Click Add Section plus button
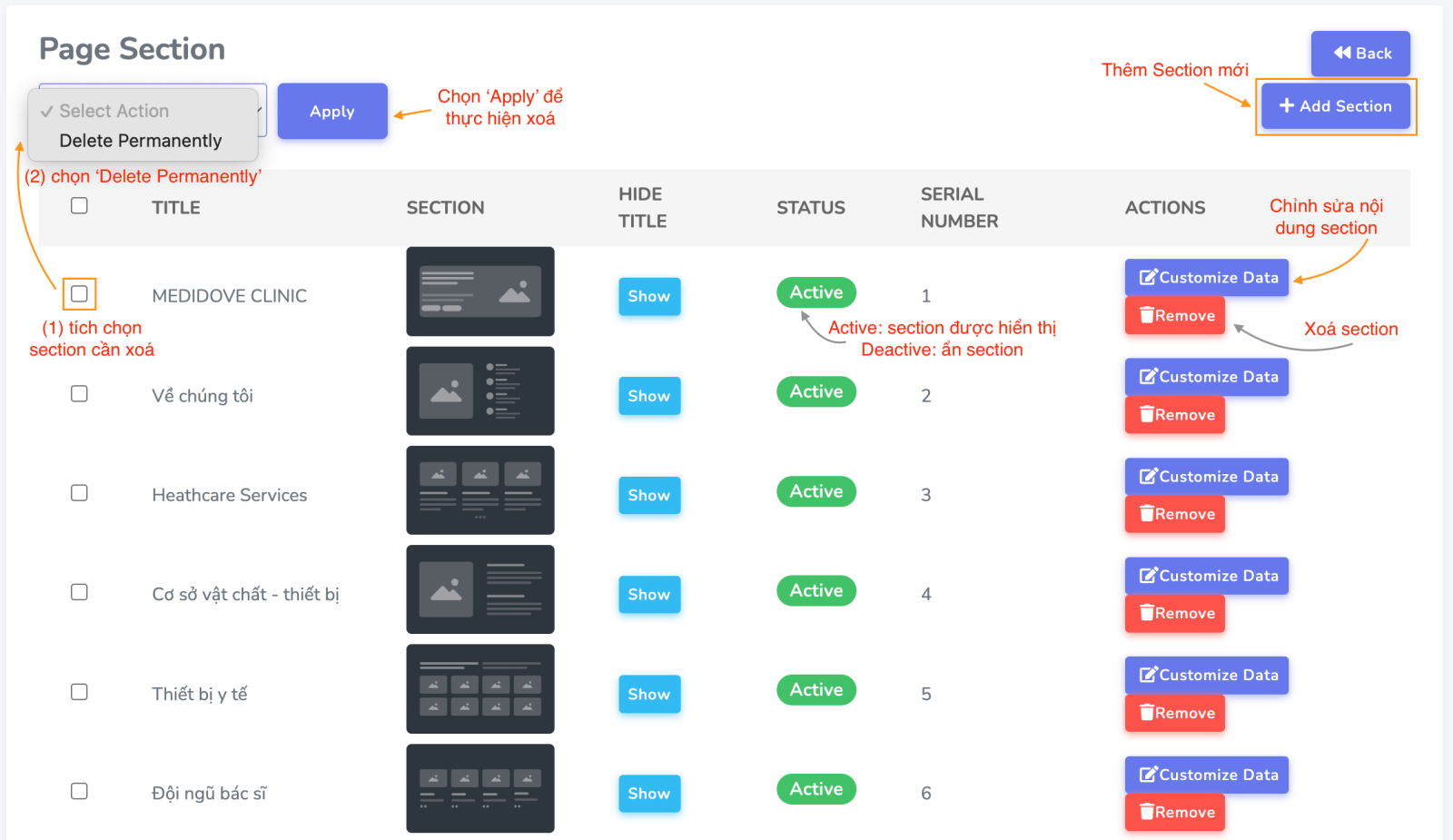 (1335, 106)
